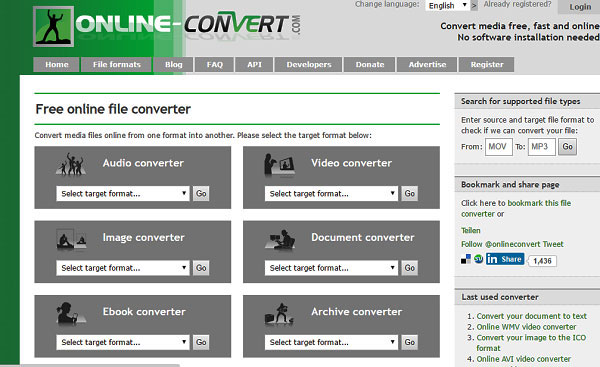Open Archive converter target format dropdown
The image size is (600, 367).
(x=331, y=342)
